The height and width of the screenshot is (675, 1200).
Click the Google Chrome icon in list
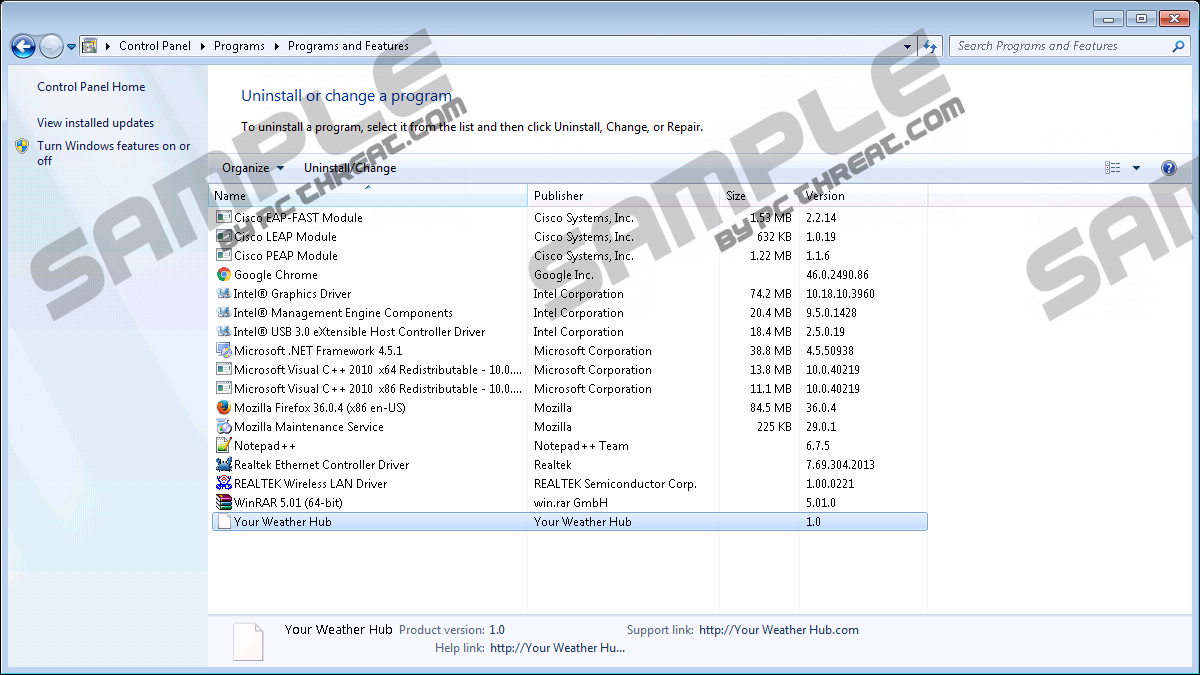224,275
